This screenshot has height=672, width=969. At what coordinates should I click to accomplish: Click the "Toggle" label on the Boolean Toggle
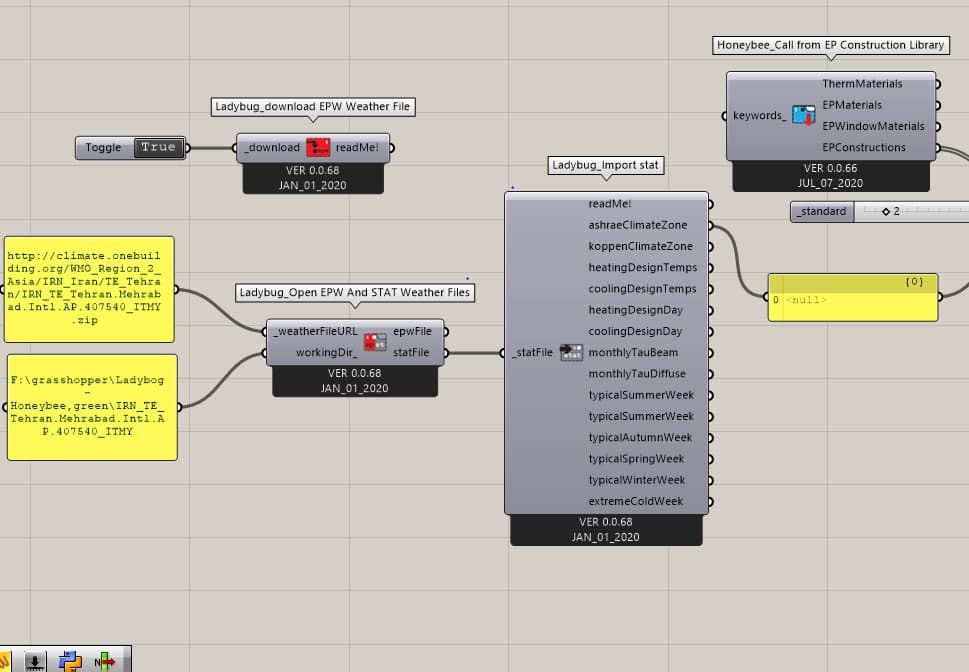[103, 148]
